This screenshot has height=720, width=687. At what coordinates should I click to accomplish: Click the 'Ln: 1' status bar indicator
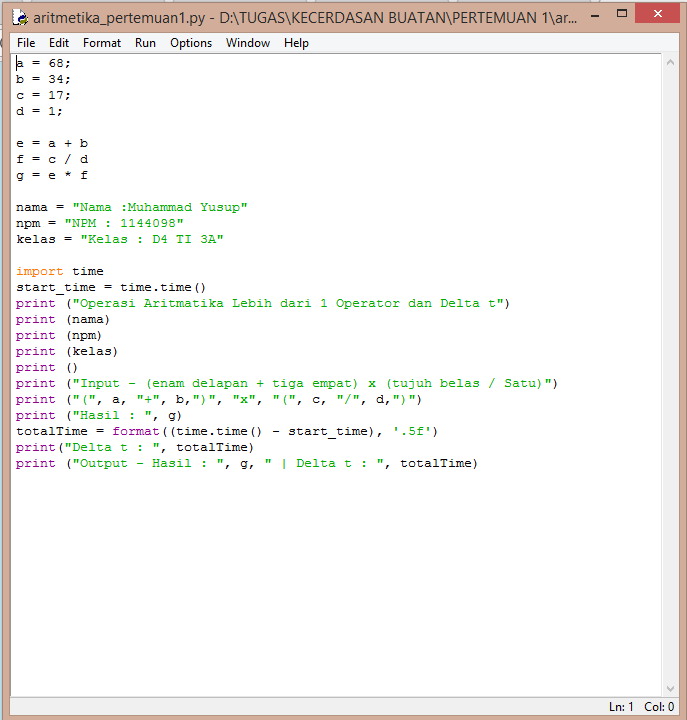(x=621, y=707)
